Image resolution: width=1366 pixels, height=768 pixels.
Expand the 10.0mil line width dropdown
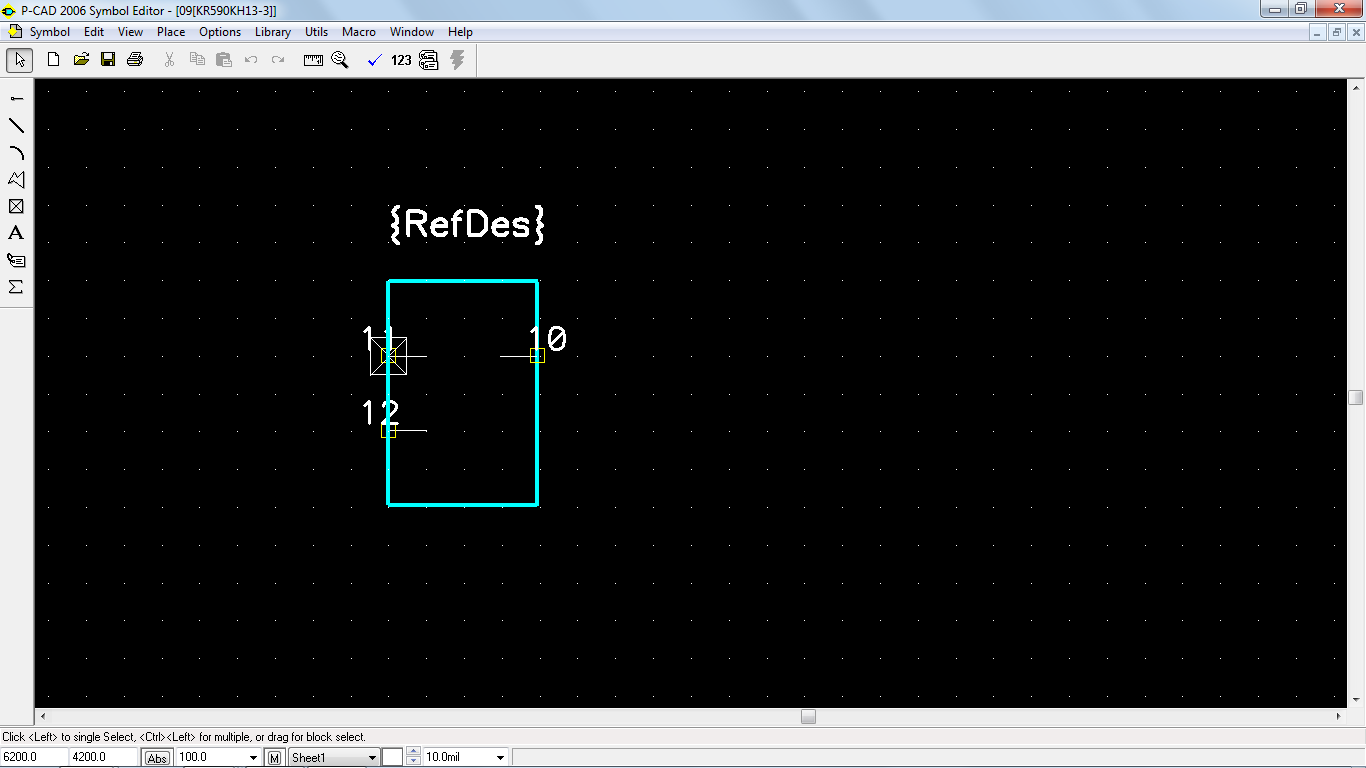click(500, 758)
